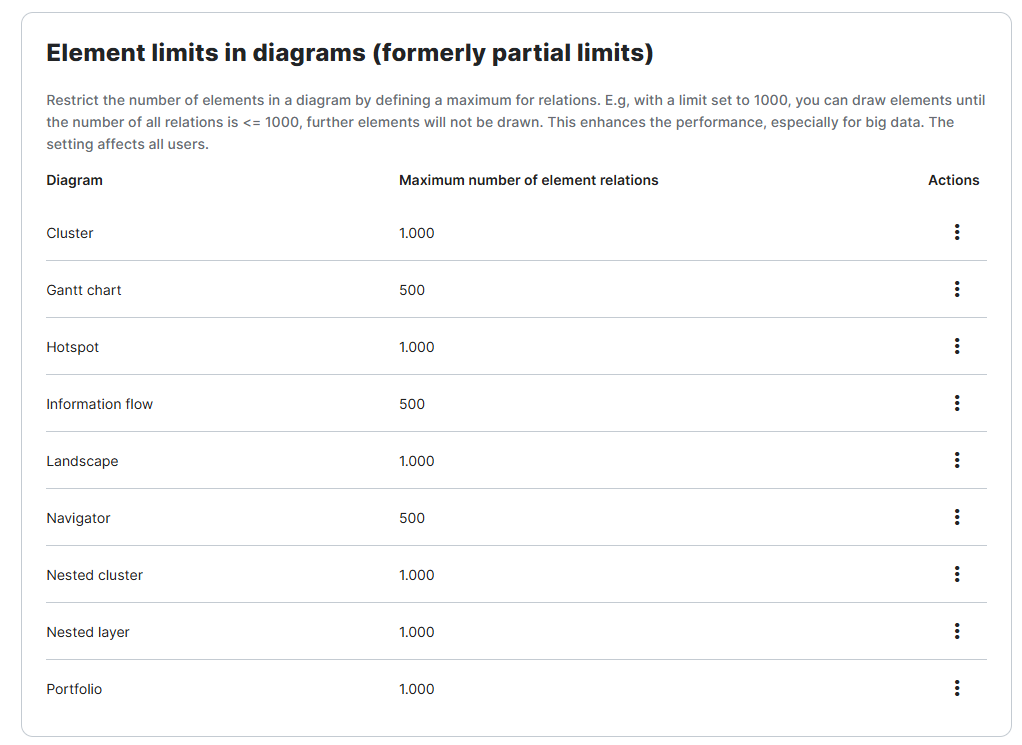Screen dimensions: 1022x745
Task: Select the Cluster diagram name
Action: (x=70, y=233)
